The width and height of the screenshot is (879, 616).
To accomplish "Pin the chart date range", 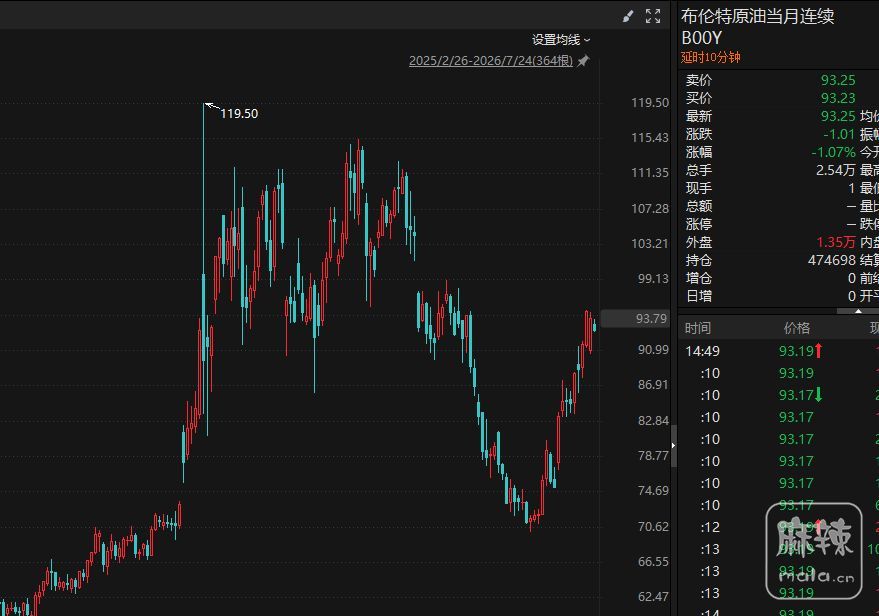I will [x=584, y=61].
